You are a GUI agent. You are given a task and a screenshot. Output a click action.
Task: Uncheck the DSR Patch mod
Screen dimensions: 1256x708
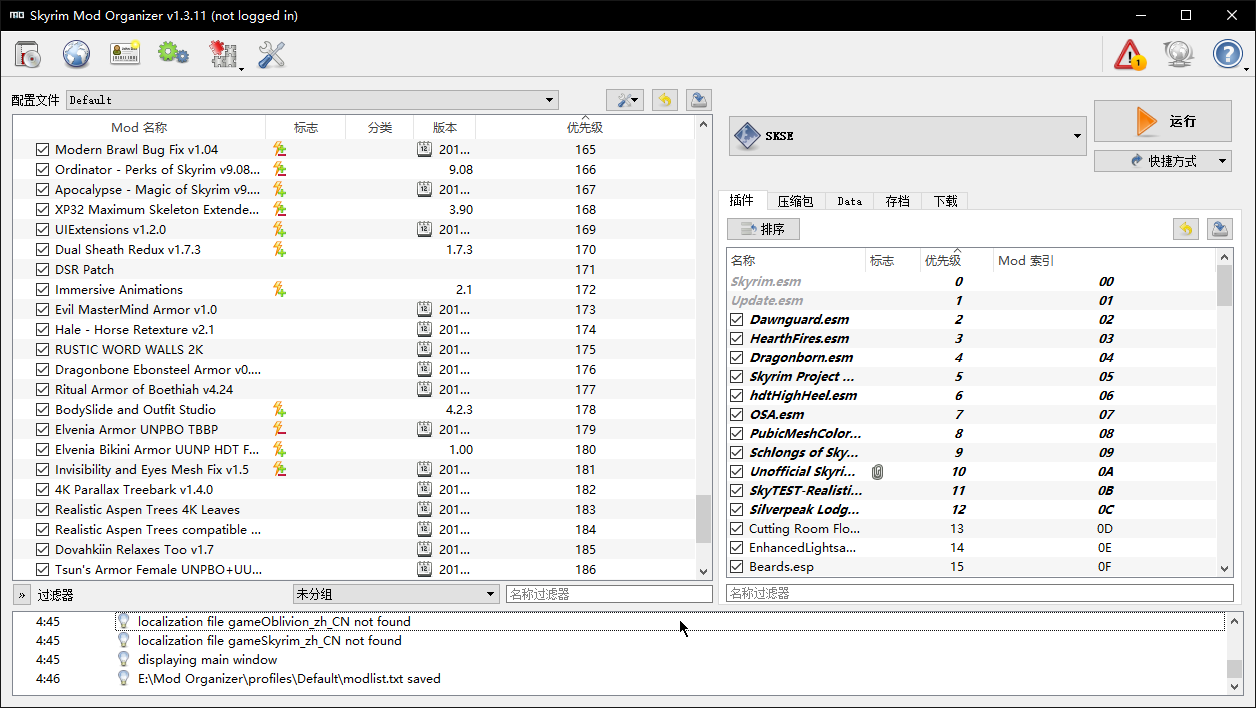tap(42, 269)
